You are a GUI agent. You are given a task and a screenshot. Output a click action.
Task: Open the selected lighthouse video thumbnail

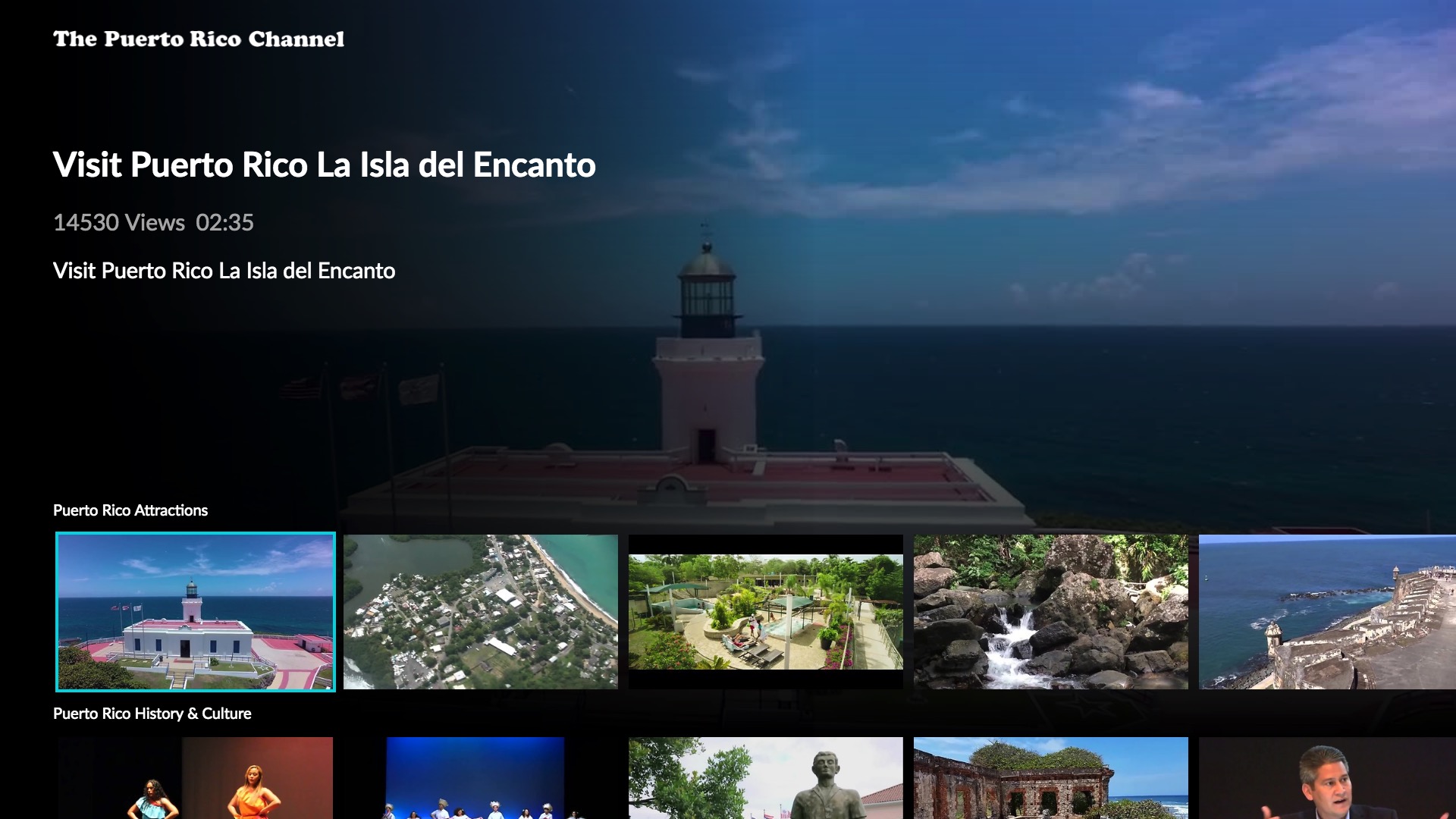click(196, 612)
